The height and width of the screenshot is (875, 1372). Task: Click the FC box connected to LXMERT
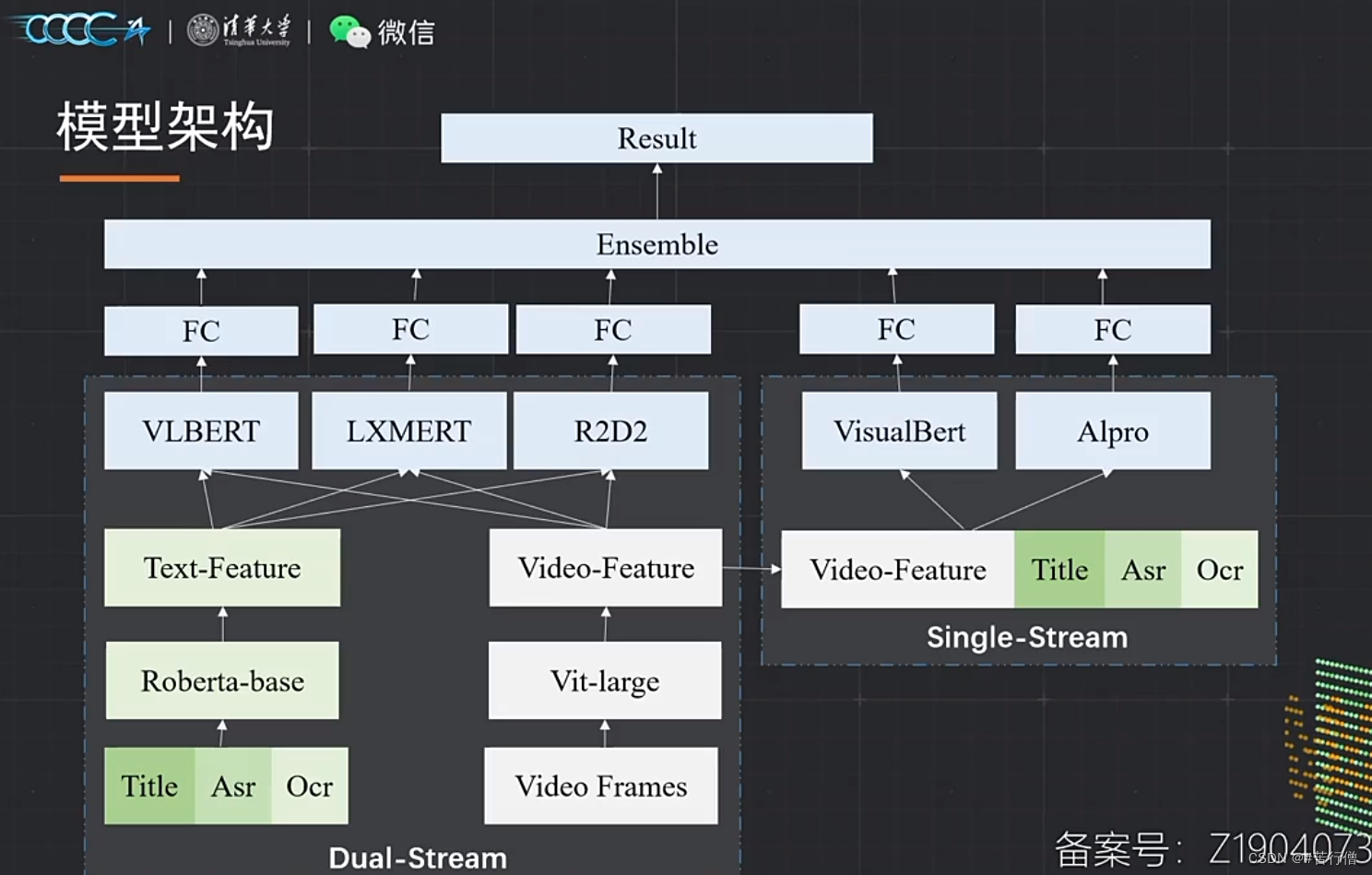pos(410,329)
